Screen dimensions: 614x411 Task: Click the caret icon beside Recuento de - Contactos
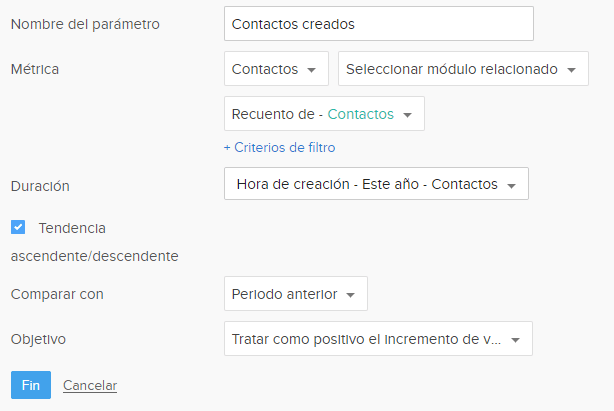407,115
